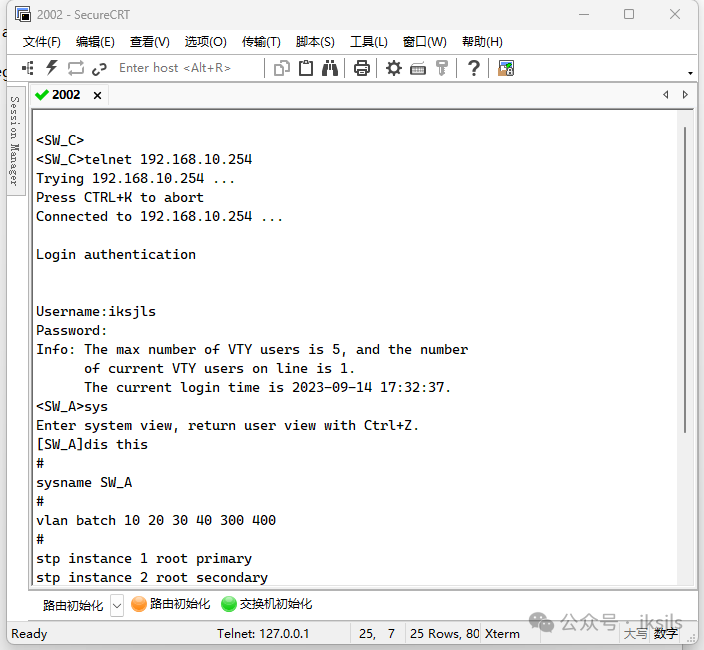Close the 2002 session tab

point(97,95)
